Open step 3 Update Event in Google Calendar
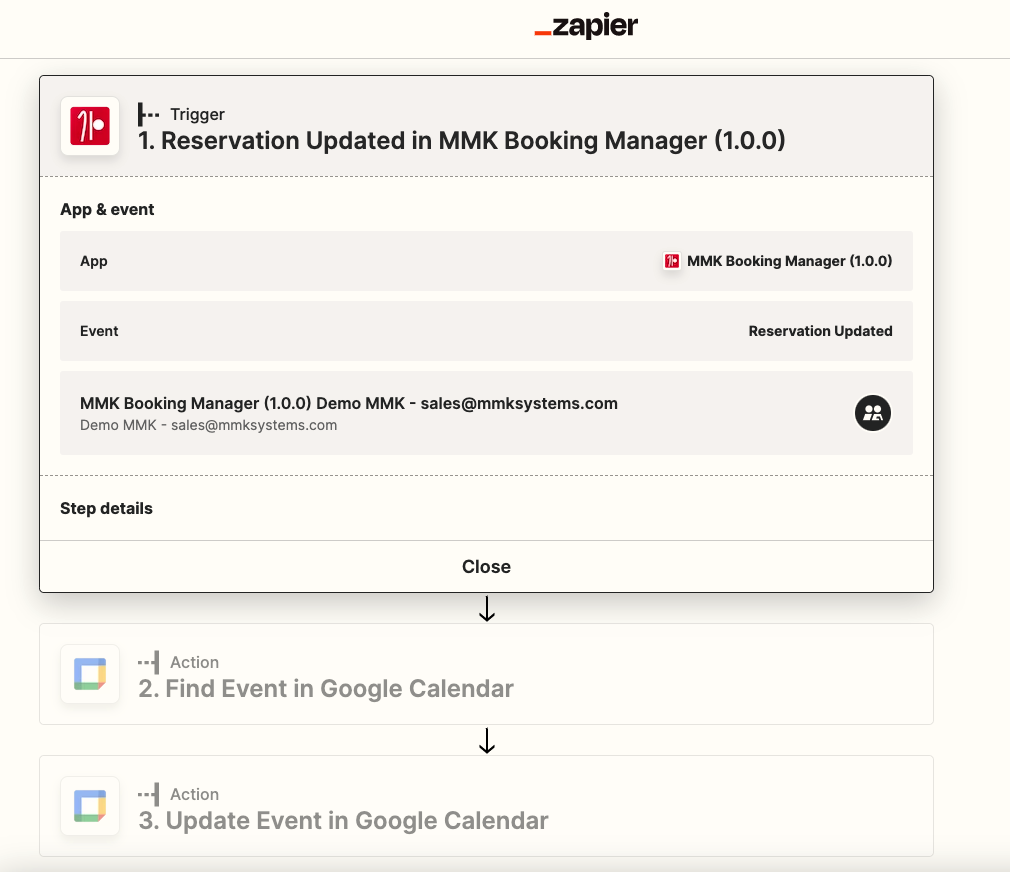The height and width of the screenshot is (872, 1010). 486,806
